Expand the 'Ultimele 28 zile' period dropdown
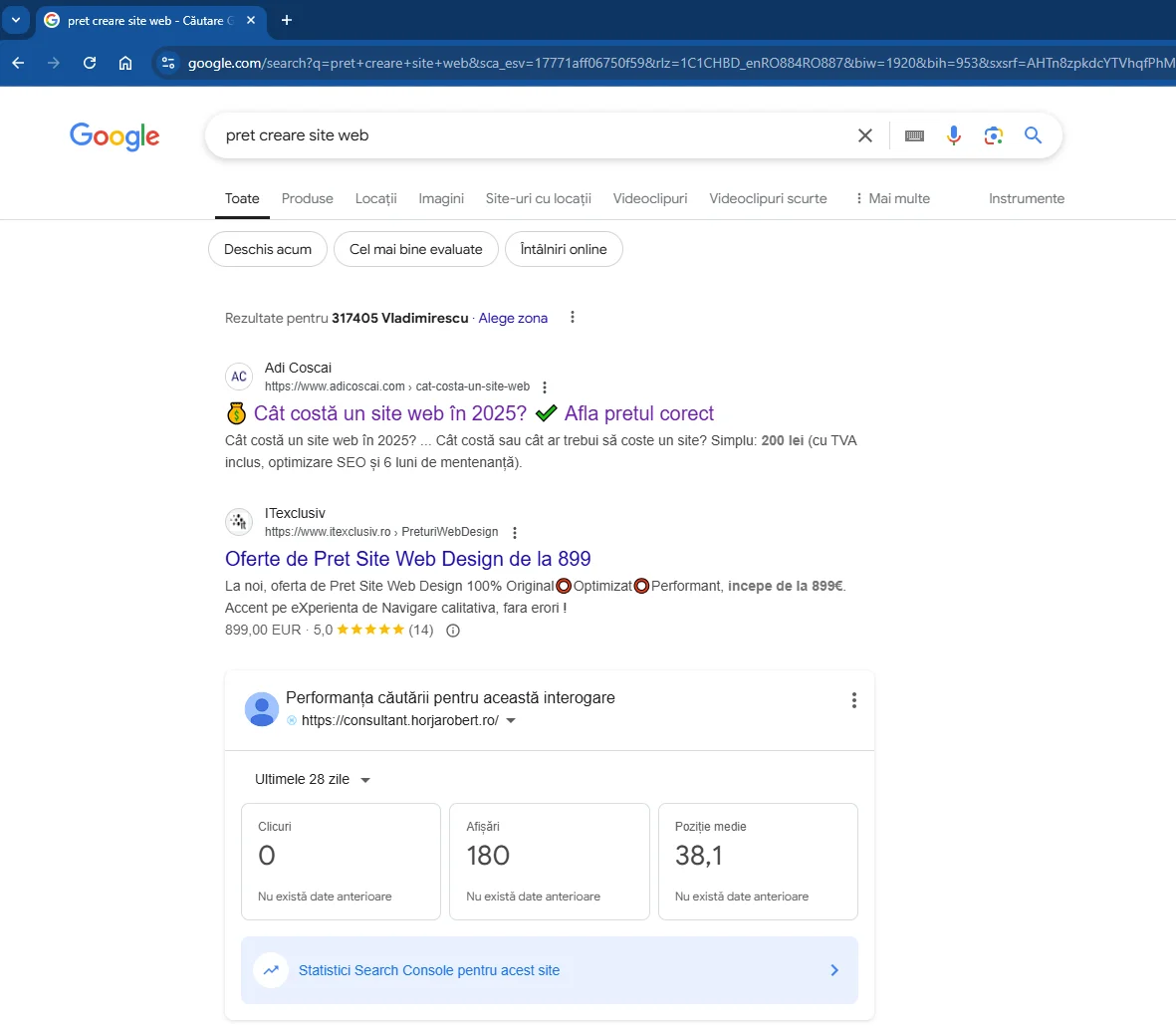1176x1026 pixels. pyautogui.click(x=312, y=780)
